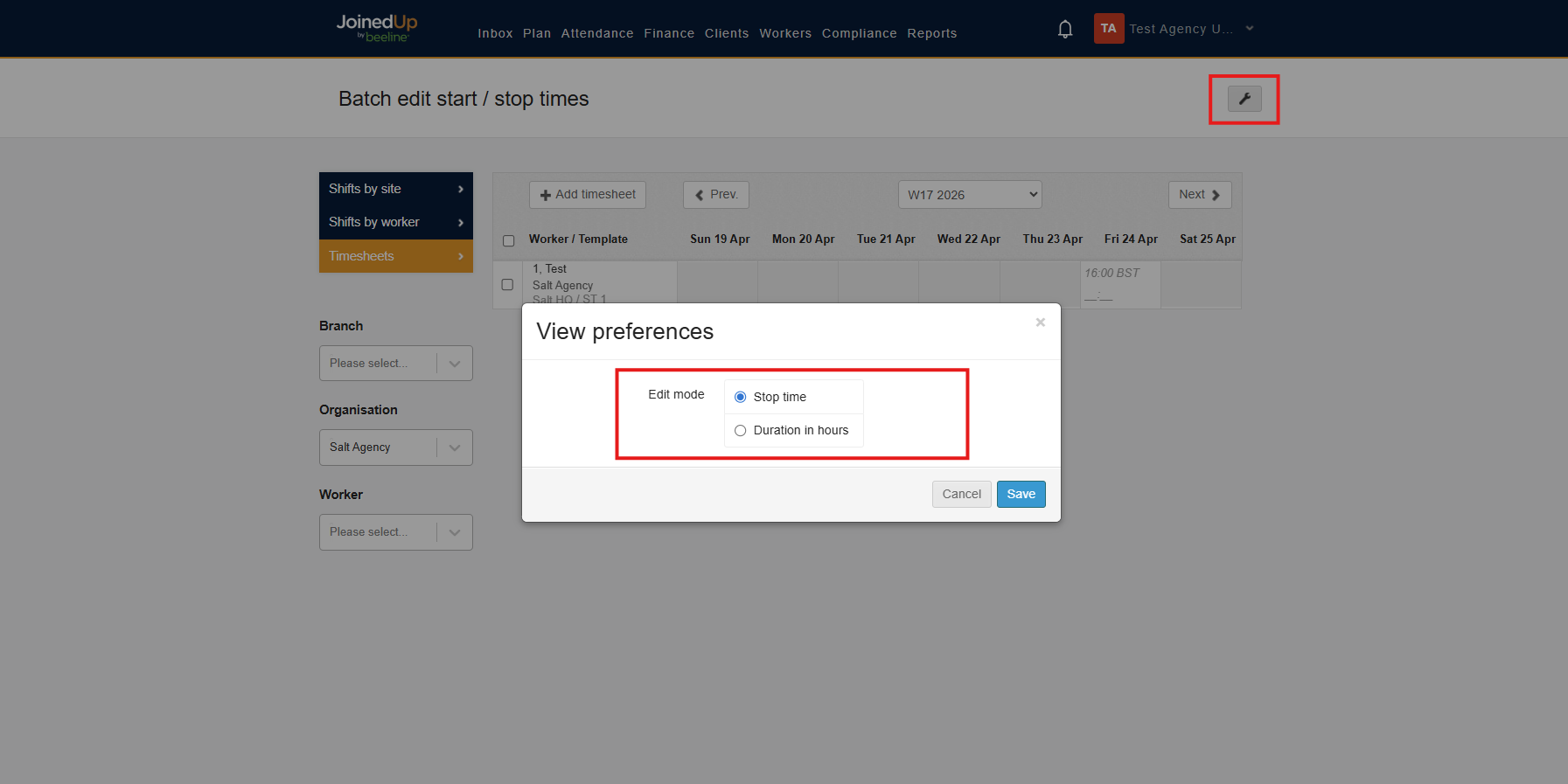Open the Timesheets sidebar section
1568x784 pixels.
pos(395,256)
